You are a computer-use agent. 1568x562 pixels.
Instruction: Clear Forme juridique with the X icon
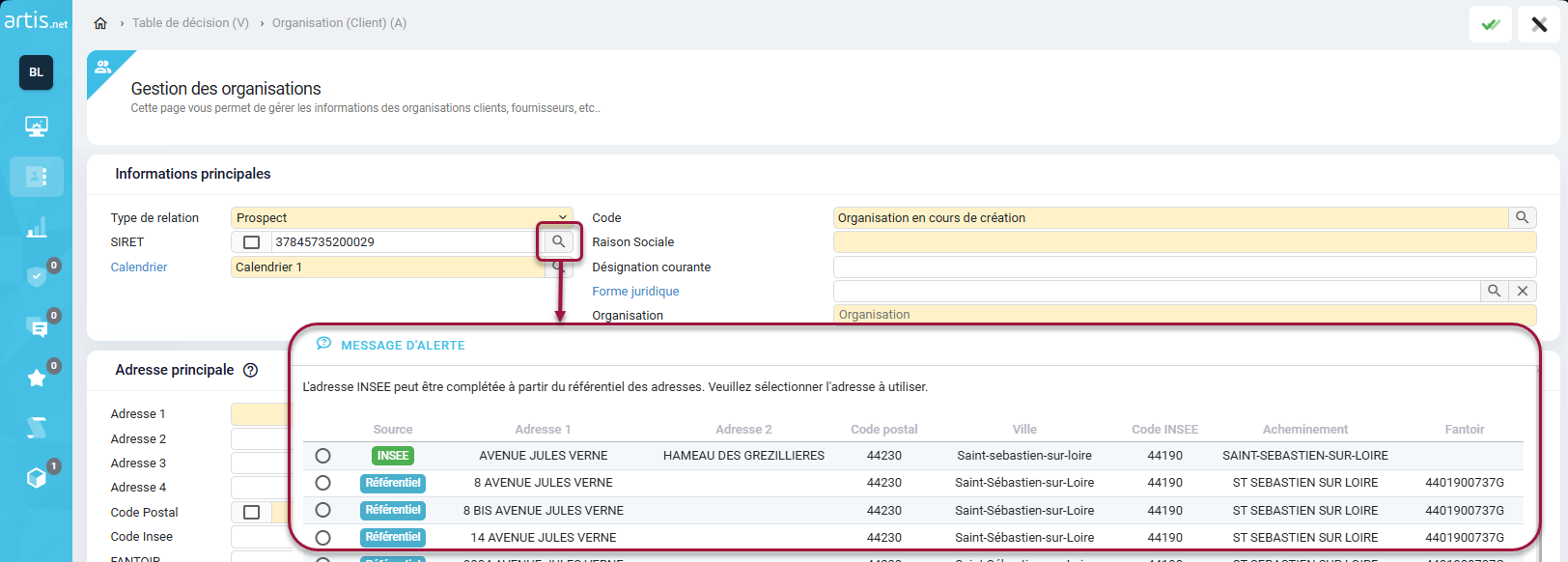coord(1522,291)
